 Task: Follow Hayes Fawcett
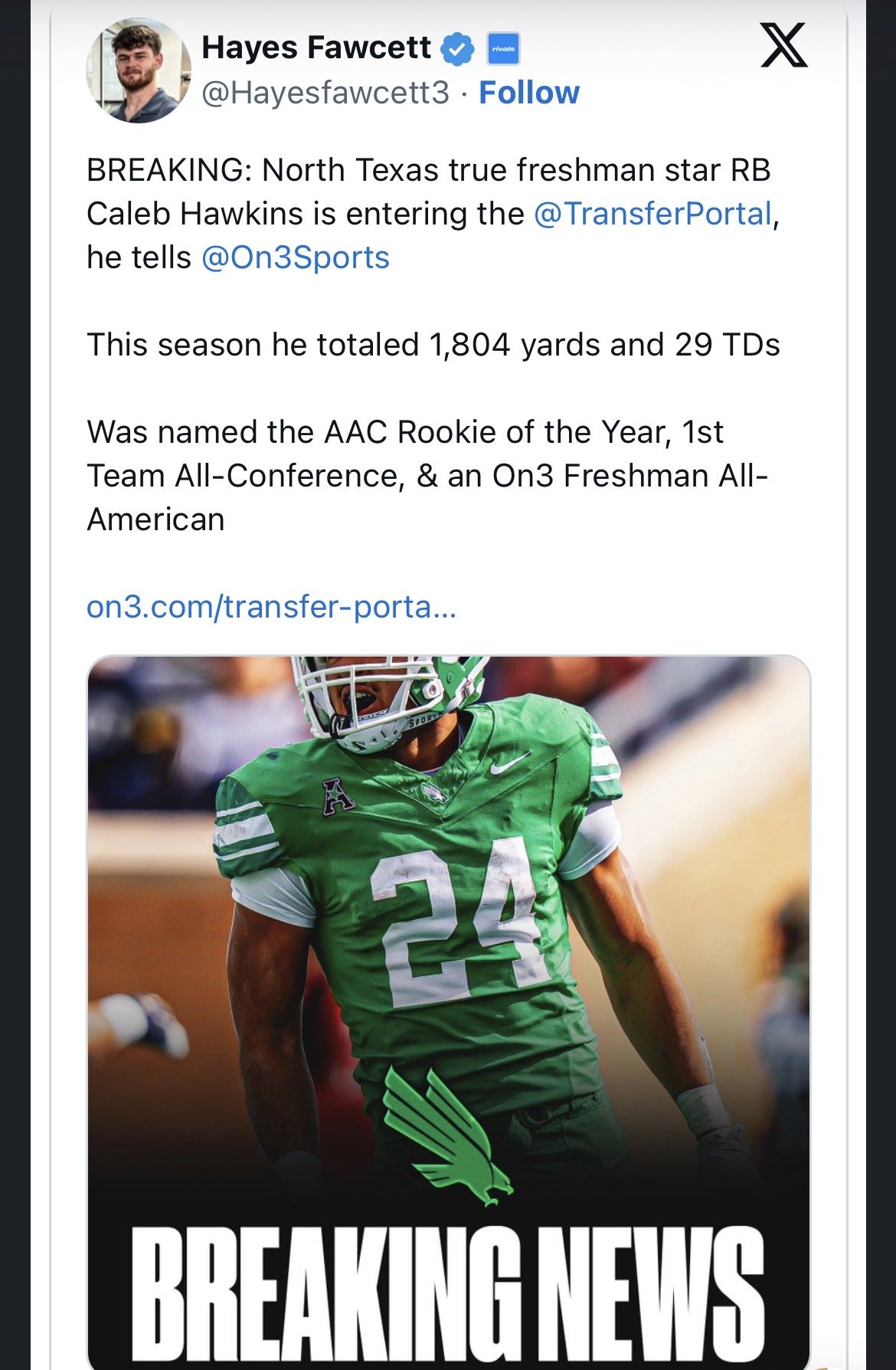529,93
